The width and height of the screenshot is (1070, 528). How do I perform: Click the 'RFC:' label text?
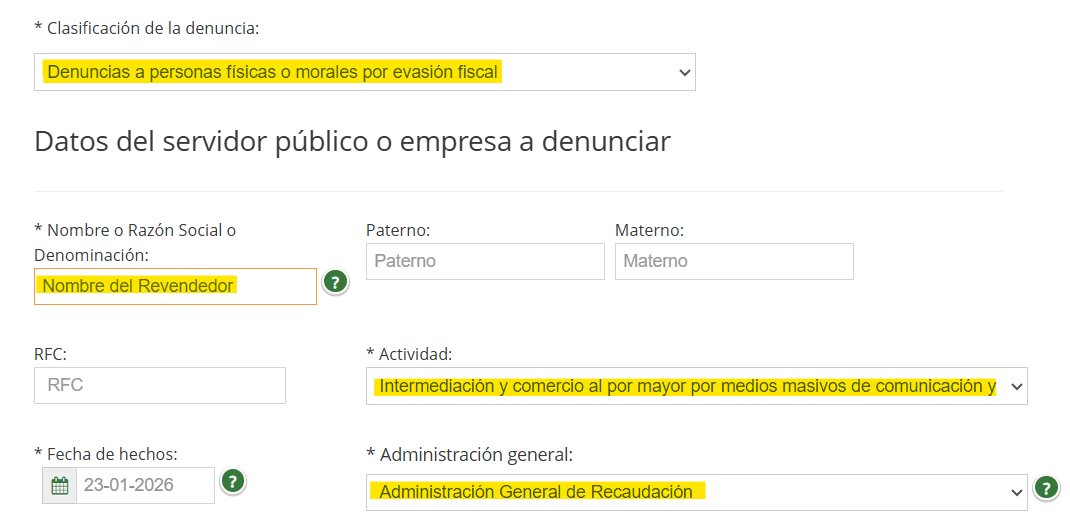[x=50, y=354]
